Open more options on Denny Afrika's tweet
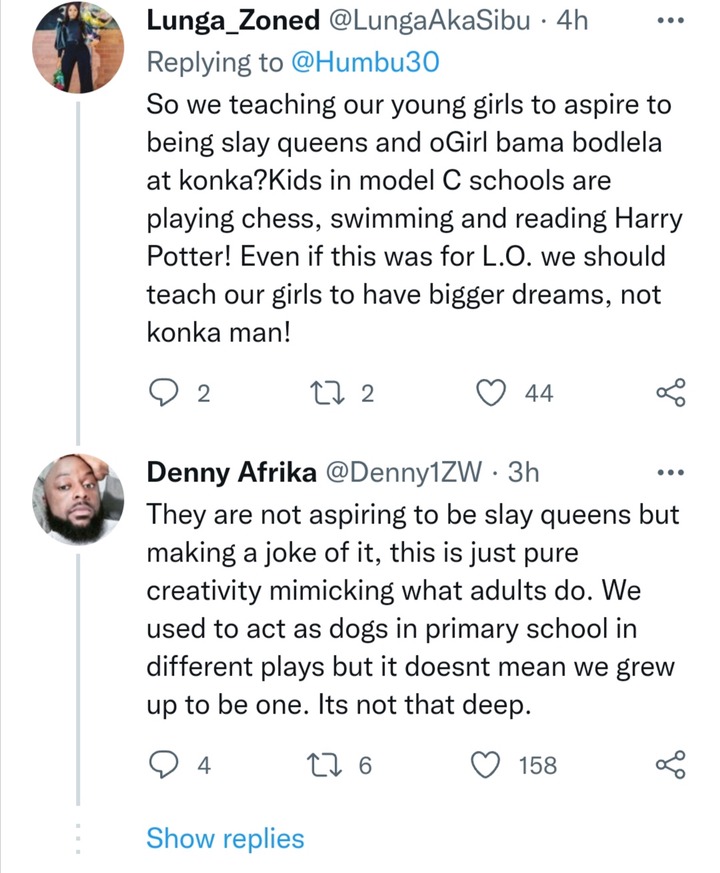The height and width of the screenshot is (873, 720). click(671, 473)
